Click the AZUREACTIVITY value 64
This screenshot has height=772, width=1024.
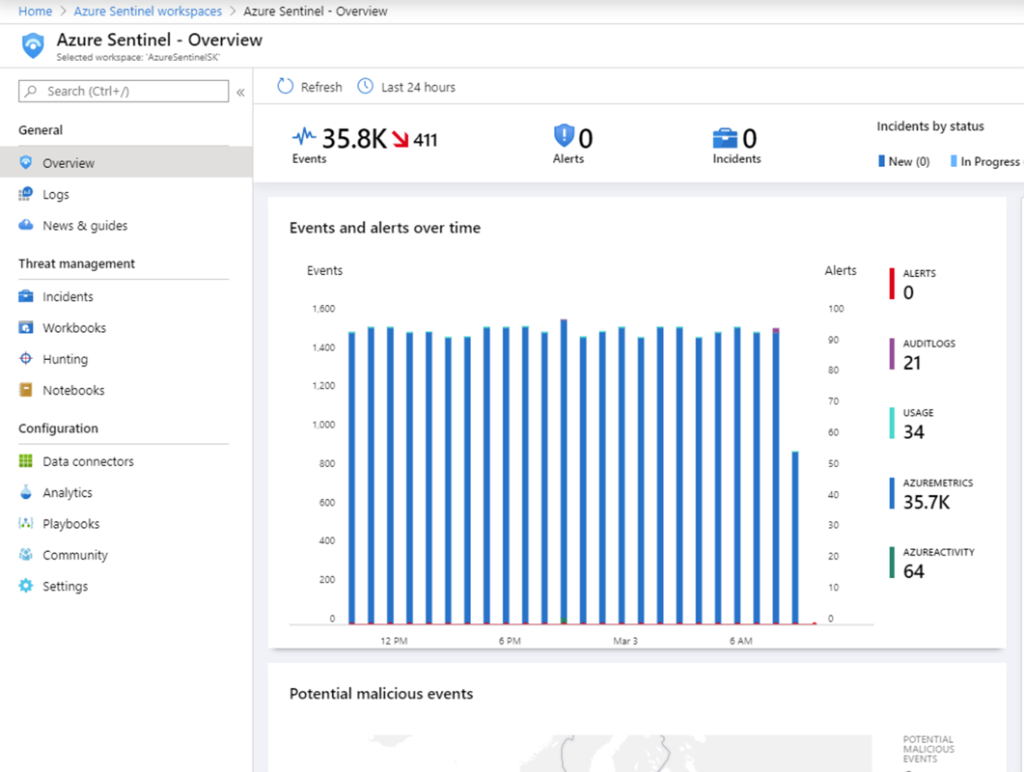click(x=914, y=571)
